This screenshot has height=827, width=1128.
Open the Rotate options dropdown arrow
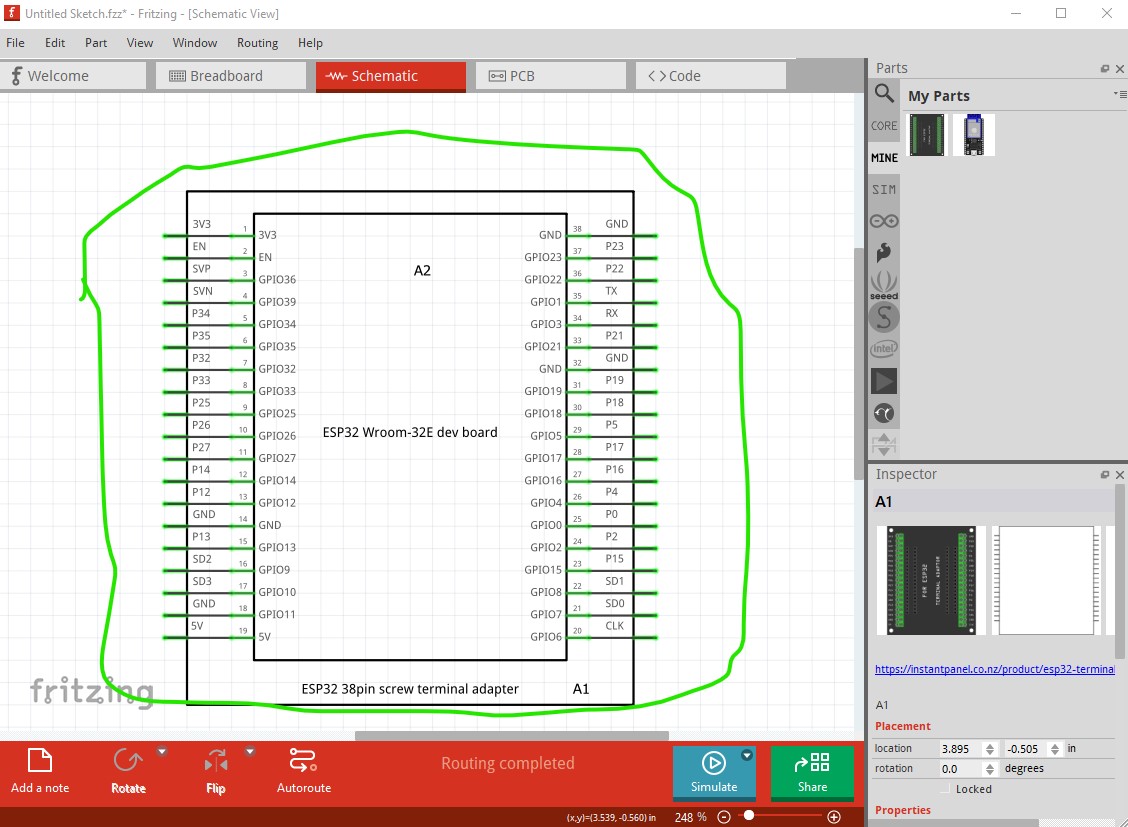[x=162, y=751]
